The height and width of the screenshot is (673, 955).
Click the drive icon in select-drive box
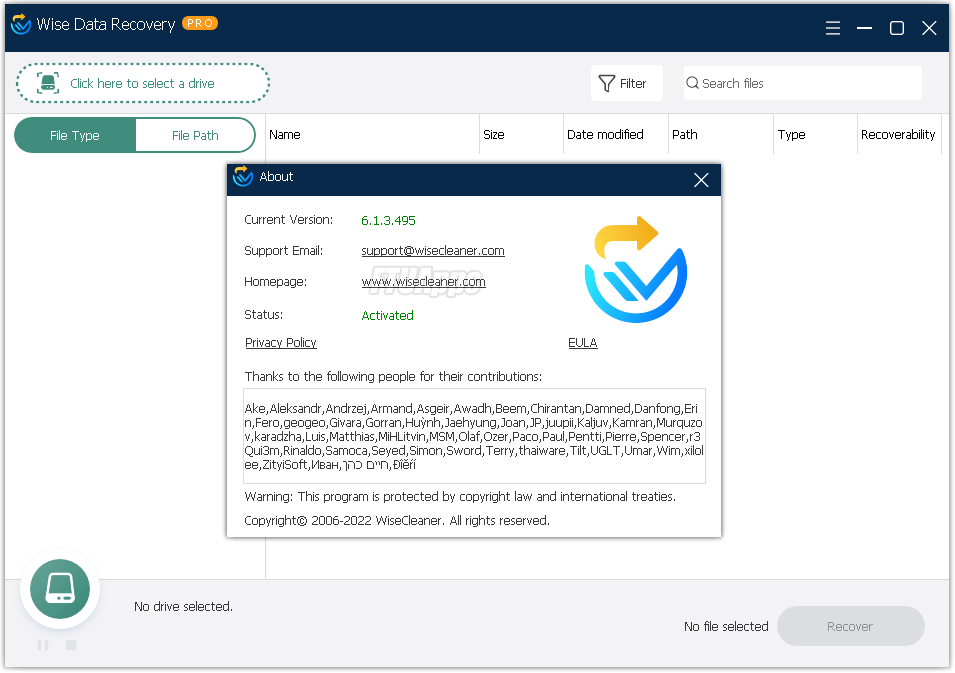click(48, 83)
